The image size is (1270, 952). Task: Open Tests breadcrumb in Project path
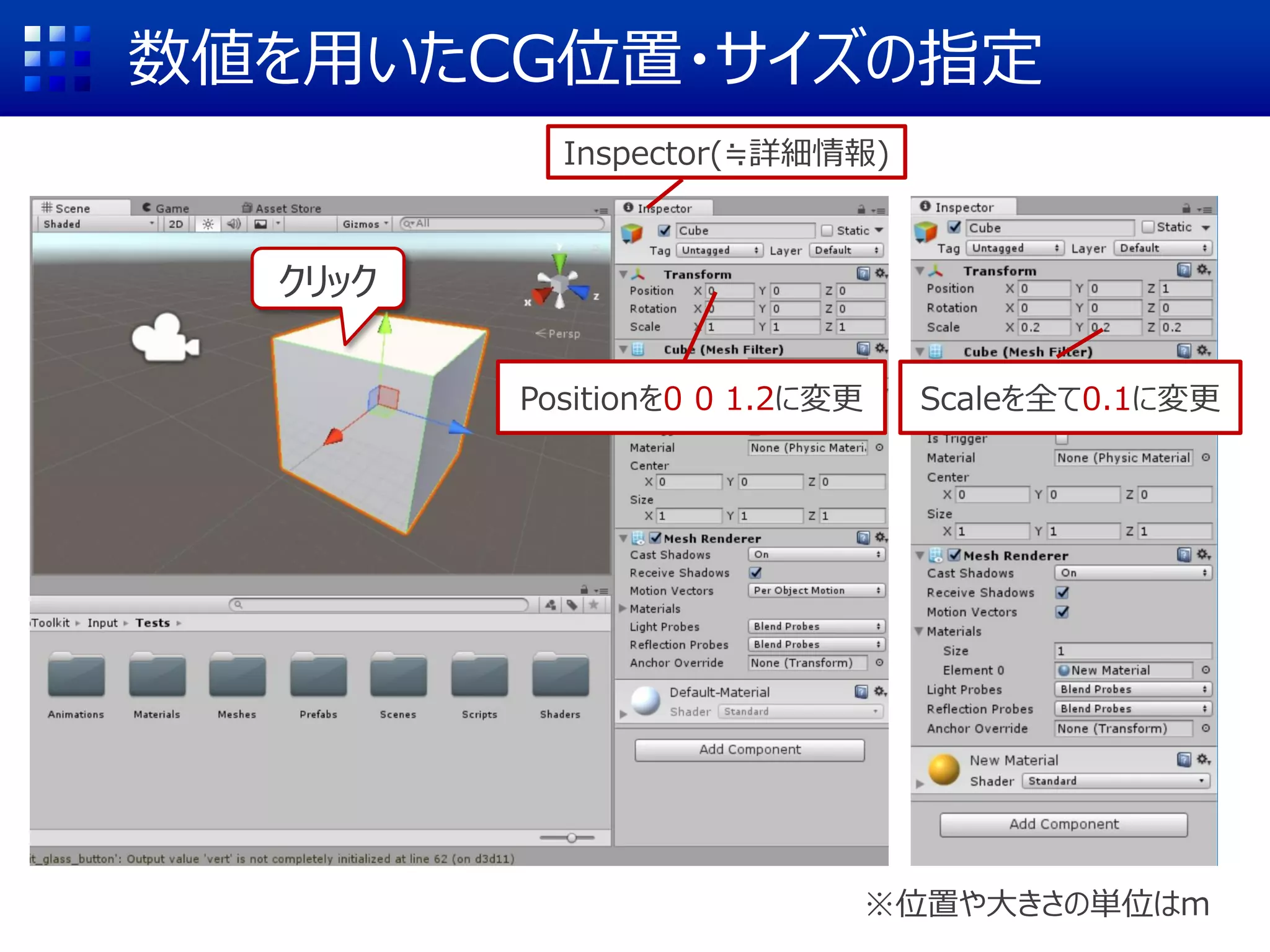coord(153,623)
